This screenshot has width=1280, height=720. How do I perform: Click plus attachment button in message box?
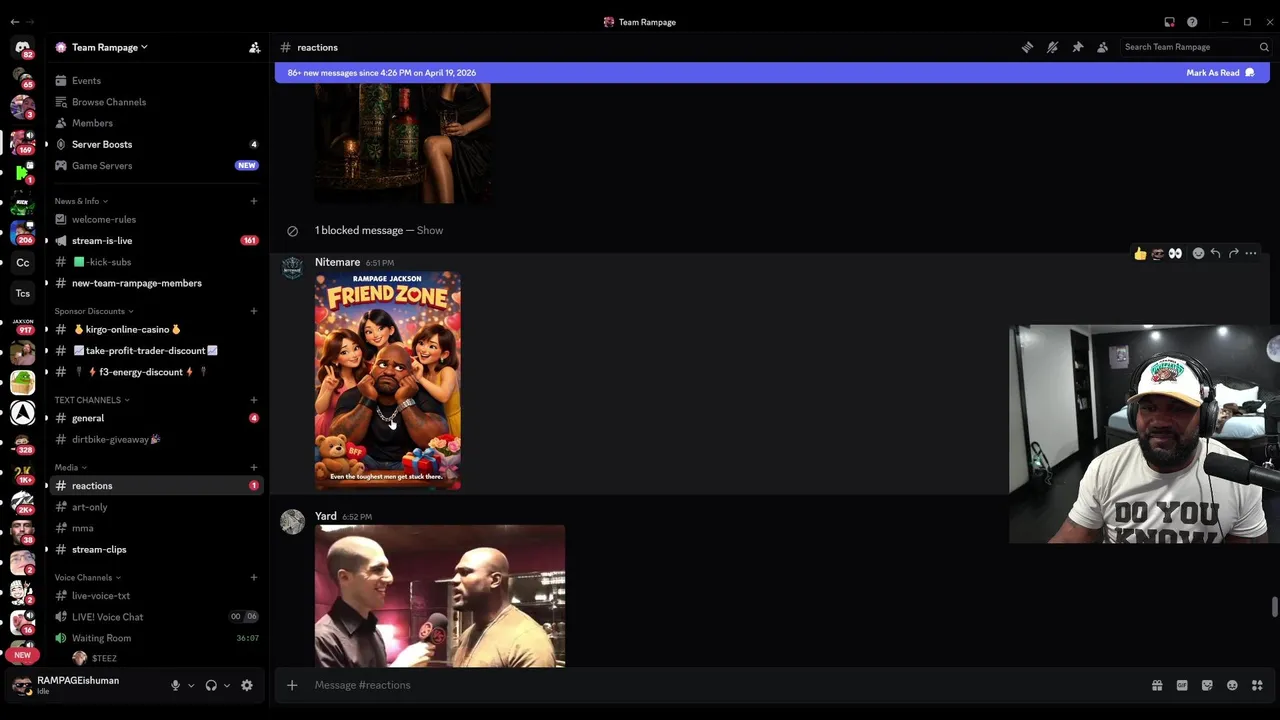coord(292,685)
